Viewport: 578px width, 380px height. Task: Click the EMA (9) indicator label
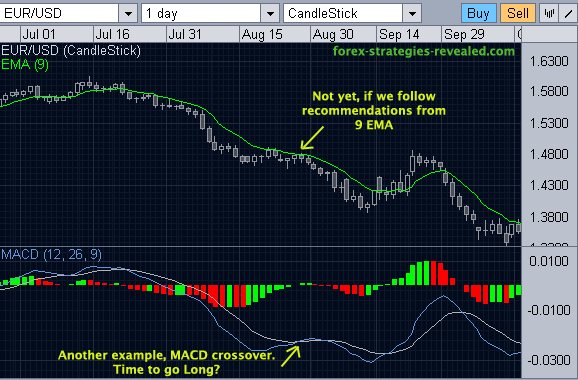pos(25,65)
